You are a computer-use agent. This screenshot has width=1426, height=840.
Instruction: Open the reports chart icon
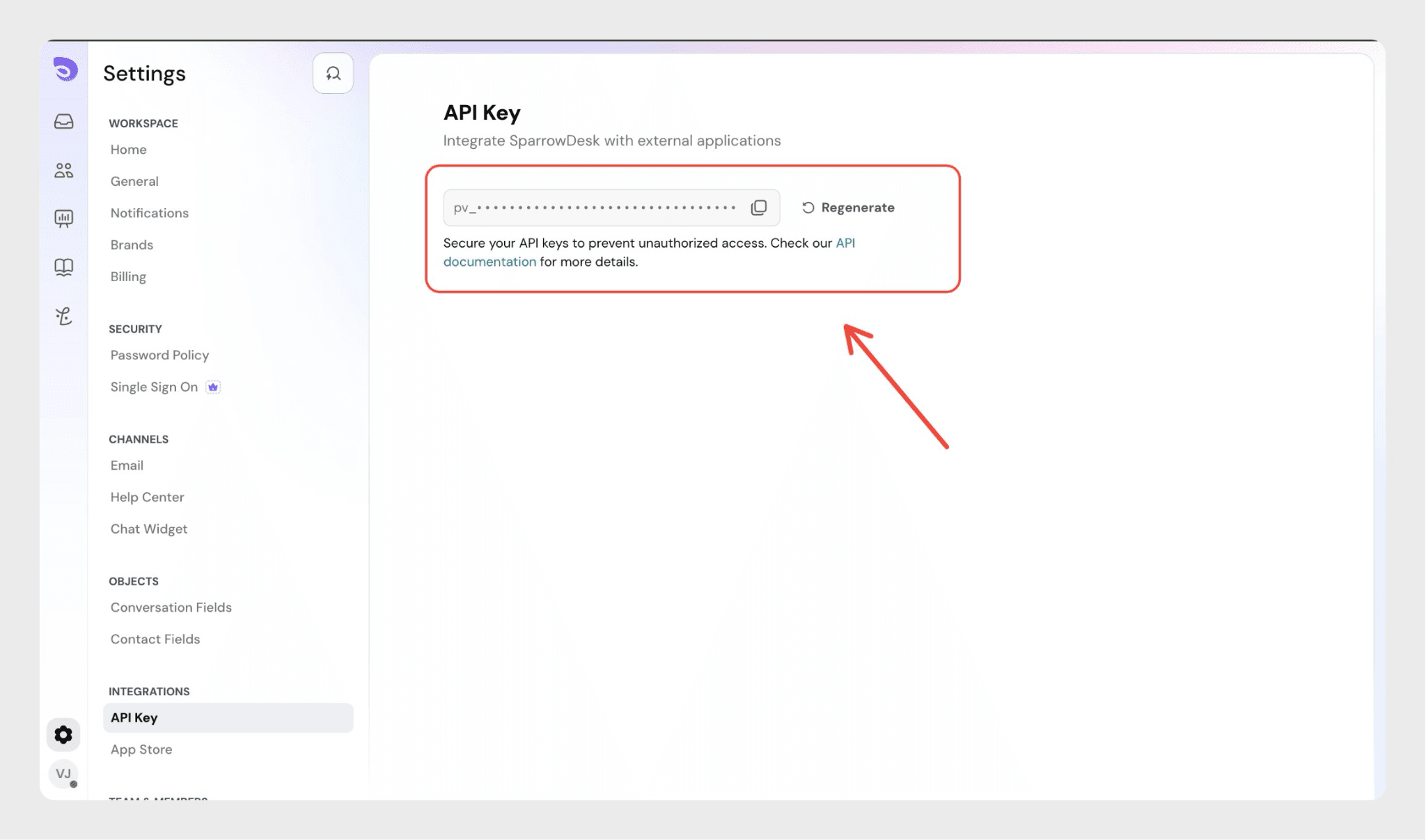(64, 219)
